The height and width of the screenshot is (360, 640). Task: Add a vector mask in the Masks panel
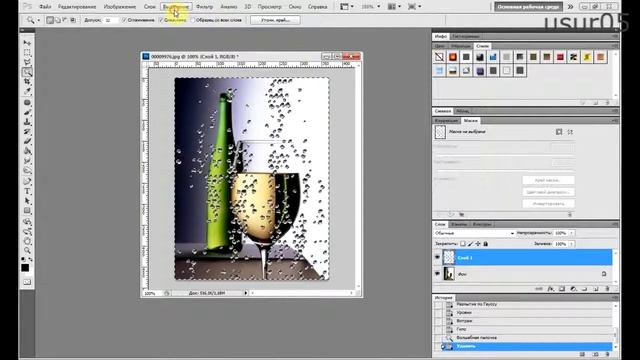(570, 132)
